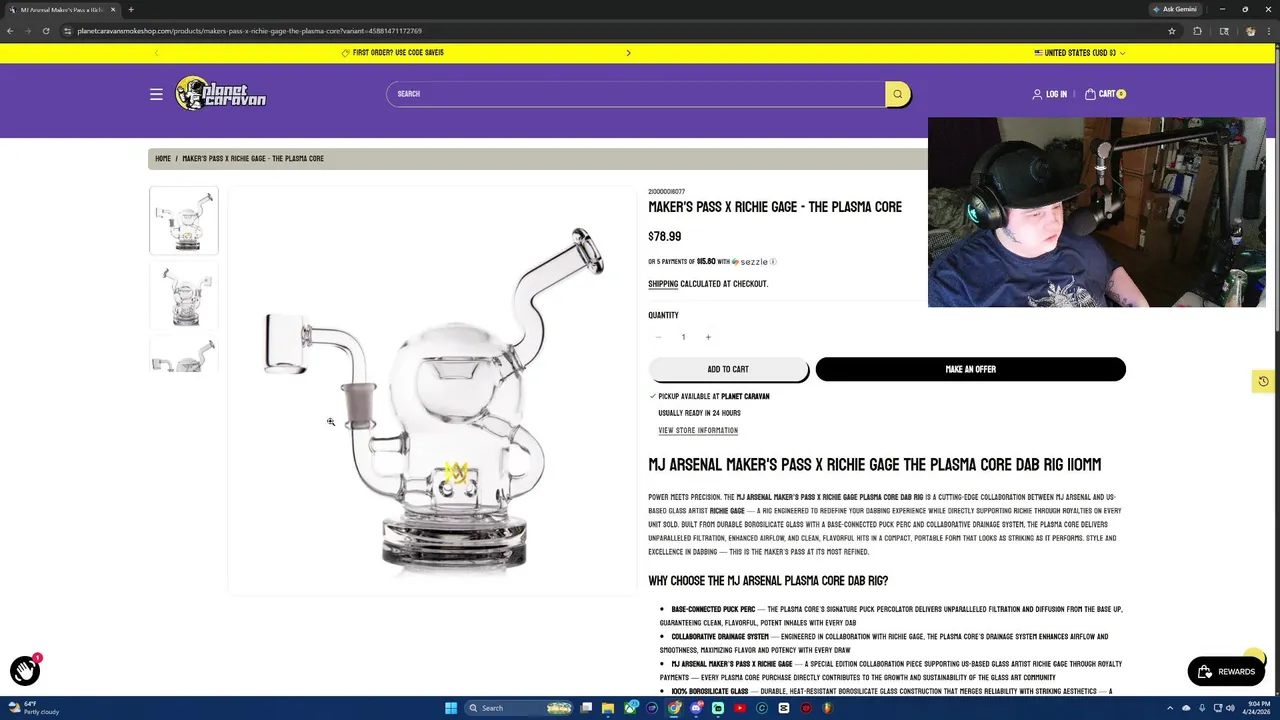
Task: Select the MJ Arsenal Maker's Pass tab
Action: click(x=62, y=10)
